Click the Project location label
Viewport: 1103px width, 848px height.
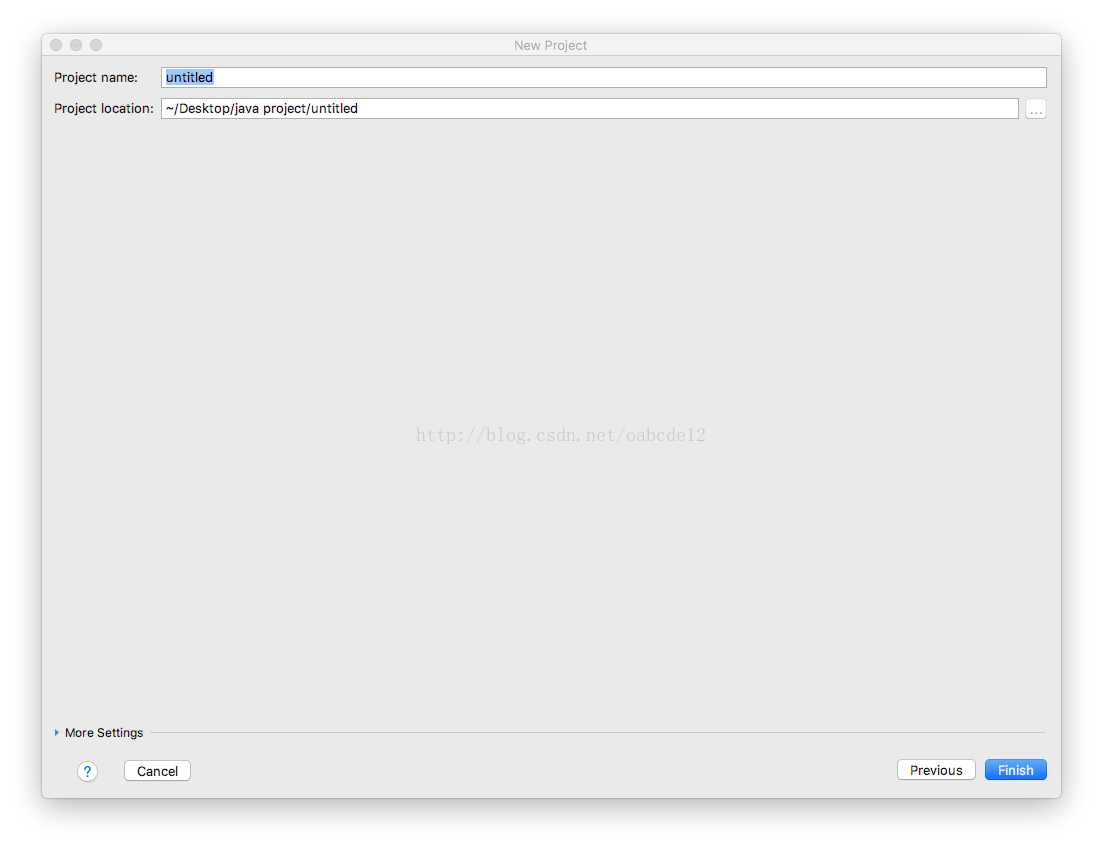[x=103, y=108]
